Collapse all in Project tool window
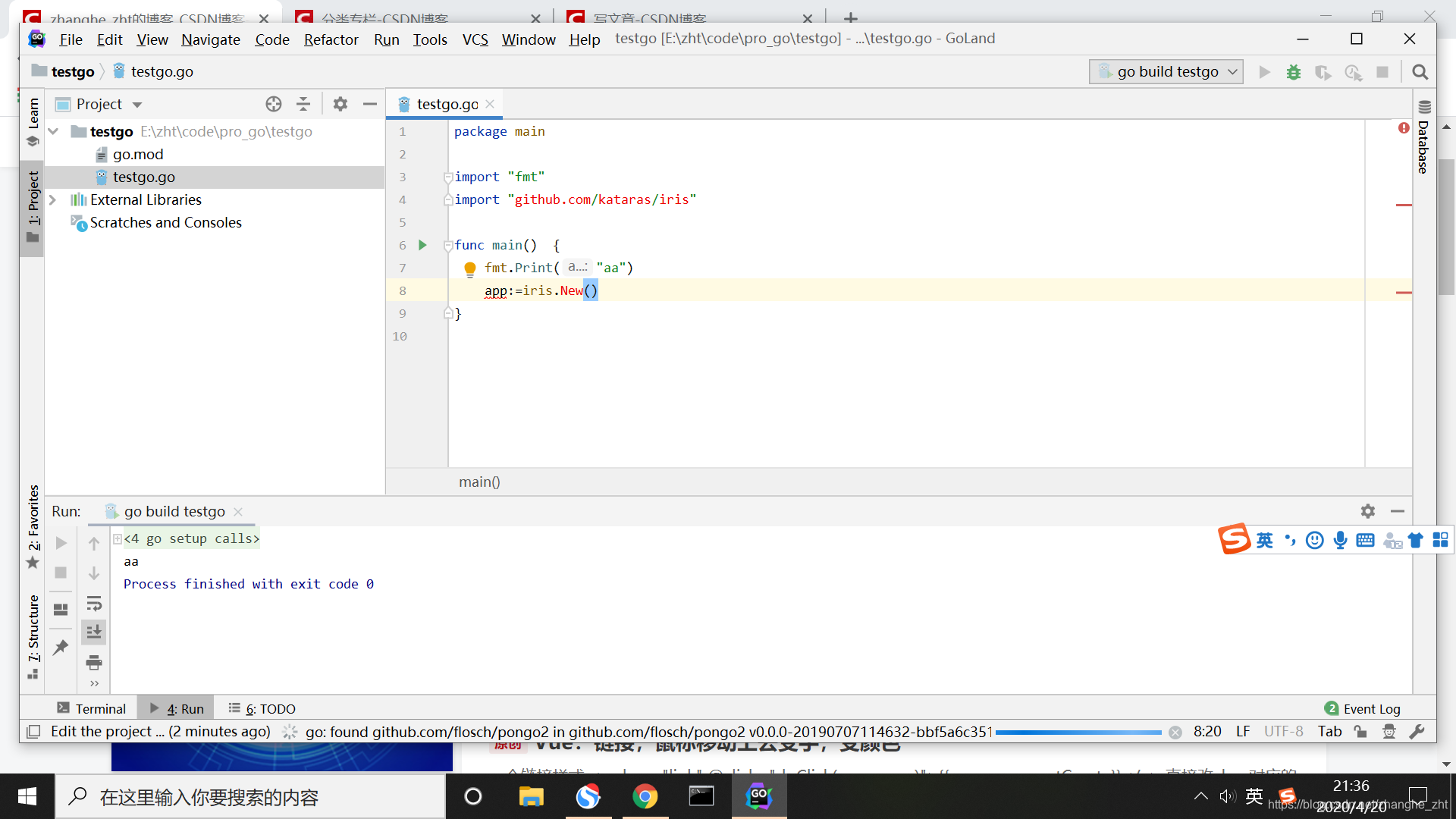Image resolution: width=1456 pixels, height=819 pixels. point(303,104)
